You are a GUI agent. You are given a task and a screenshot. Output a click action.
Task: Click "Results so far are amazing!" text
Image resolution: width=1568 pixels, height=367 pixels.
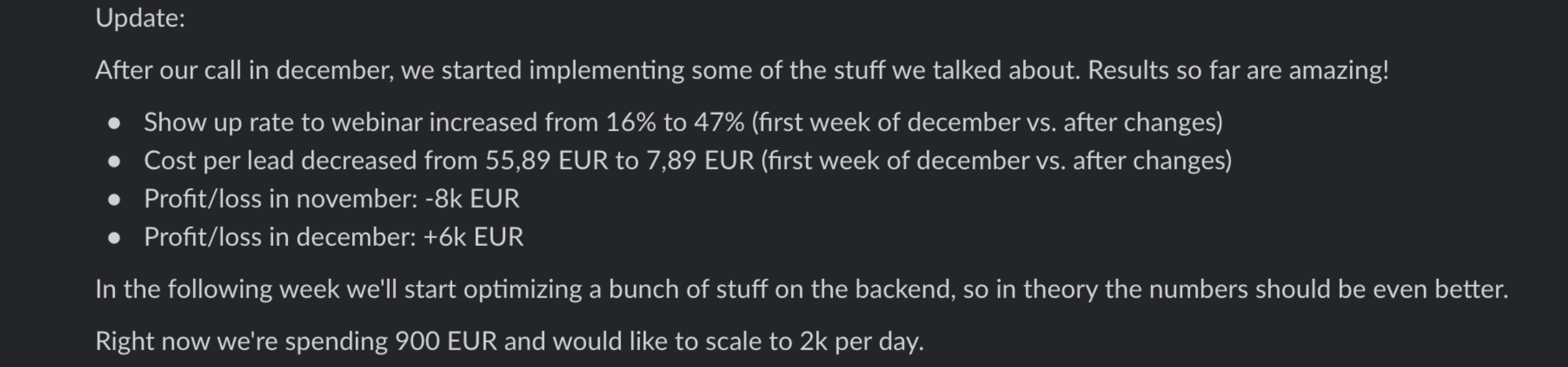pyautogui.click(x=1238, y=70)
